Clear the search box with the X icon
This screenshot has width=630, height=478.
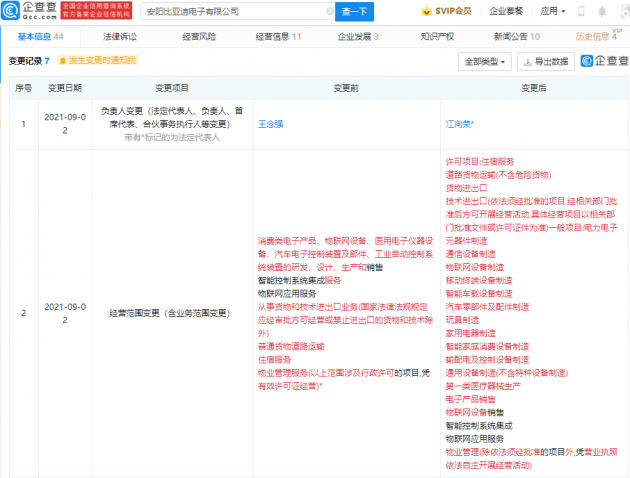(x=329, y=11)
